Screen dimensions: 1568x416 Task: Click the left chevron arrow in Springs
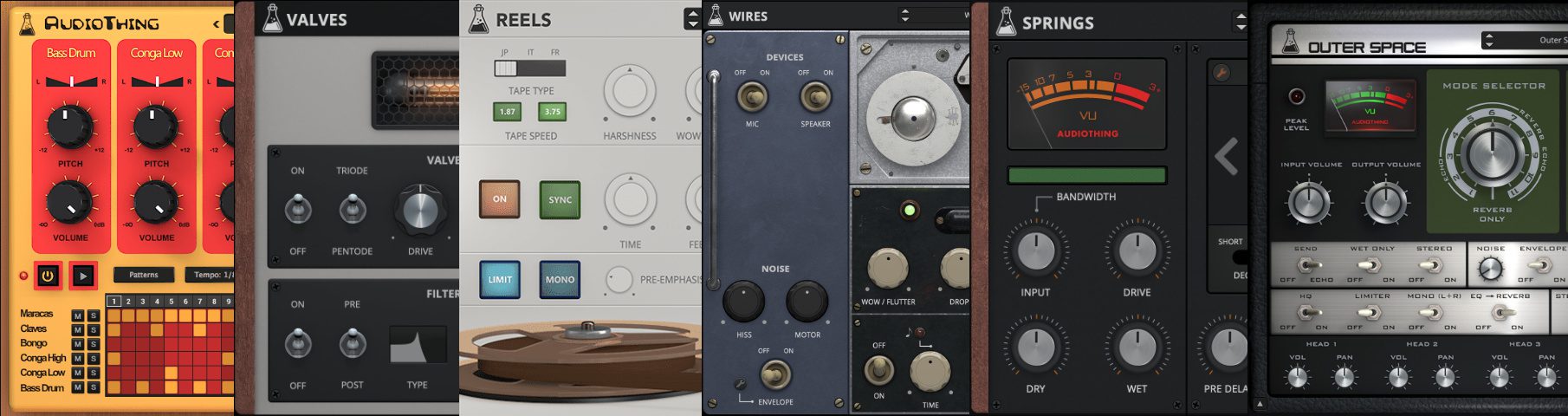[1227, 157]
